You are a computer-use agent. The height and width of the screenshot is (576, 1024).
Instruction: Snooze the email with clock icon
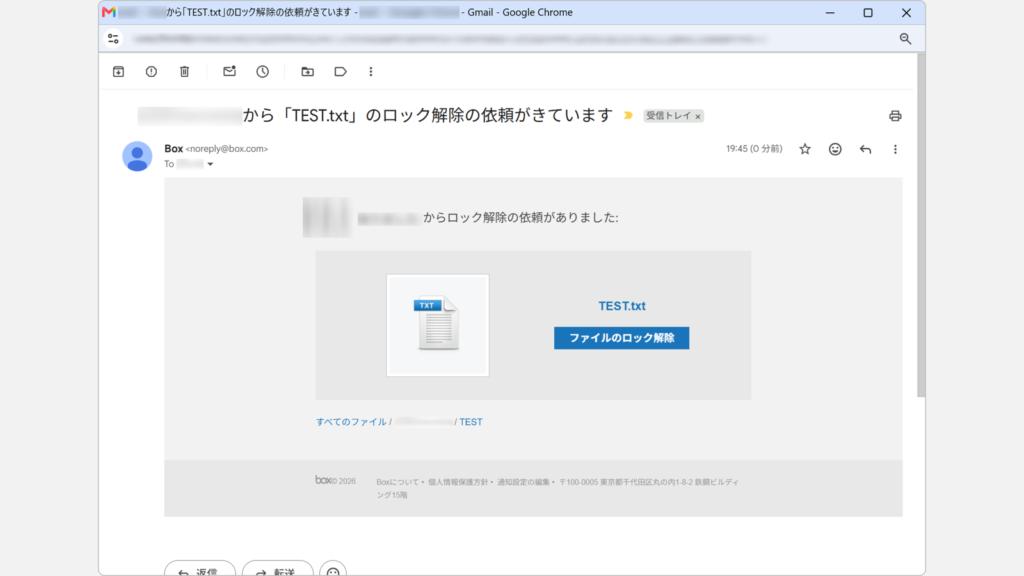click(x=263, y=72)
